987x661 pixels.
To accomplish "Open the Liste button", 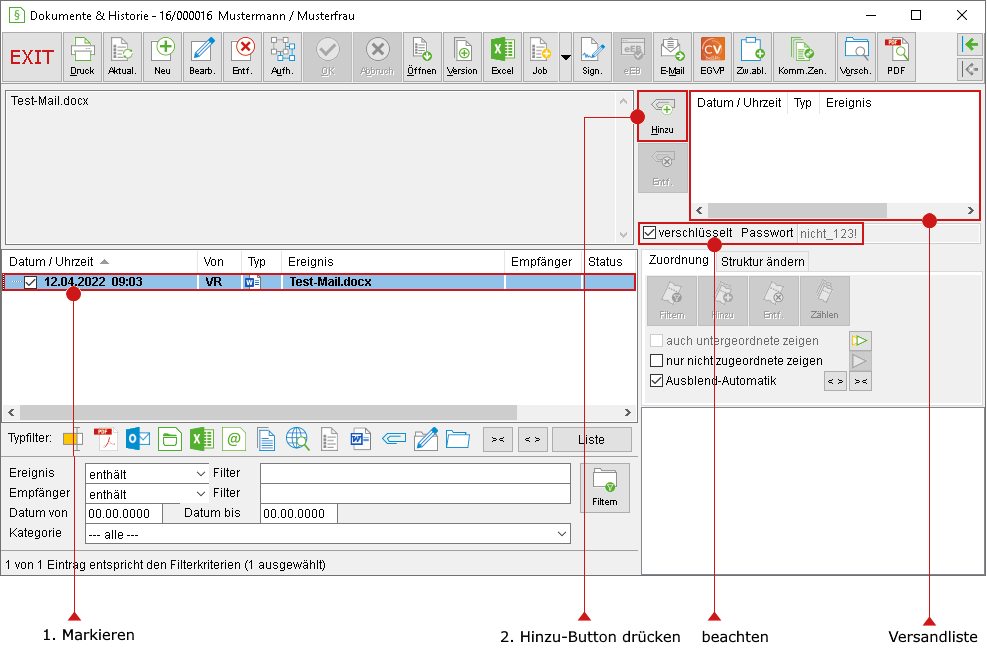I will 592,439.
